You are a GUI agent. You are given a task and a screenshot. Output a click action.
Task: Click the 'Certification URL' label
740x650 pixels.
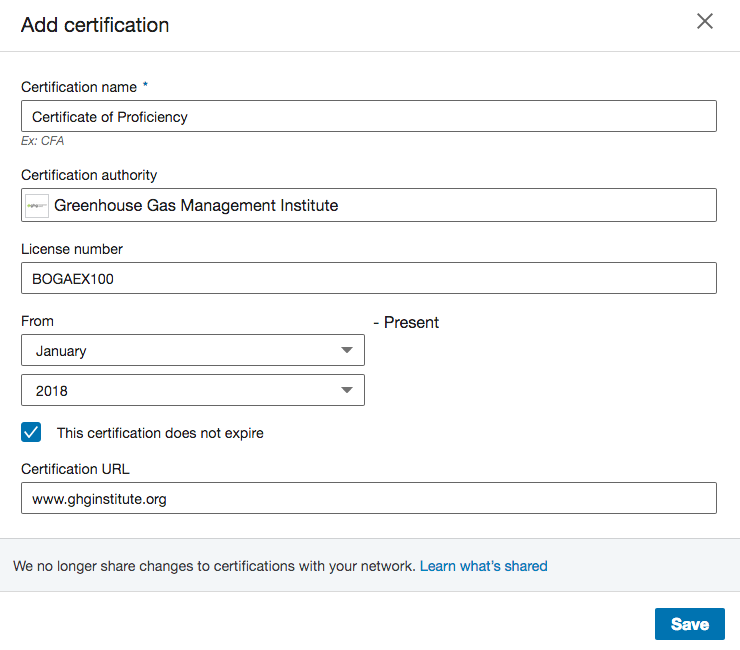[x=75, y=469]
